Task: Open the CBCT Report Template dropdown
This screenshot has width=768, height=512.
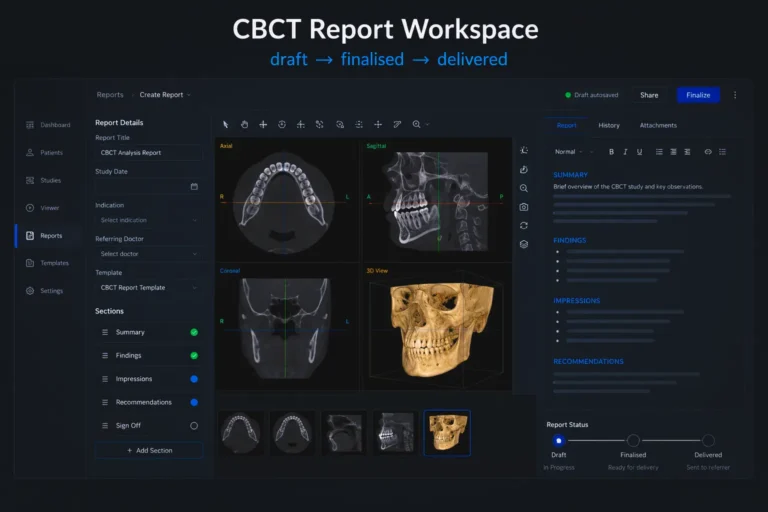Action: (148, 288)
